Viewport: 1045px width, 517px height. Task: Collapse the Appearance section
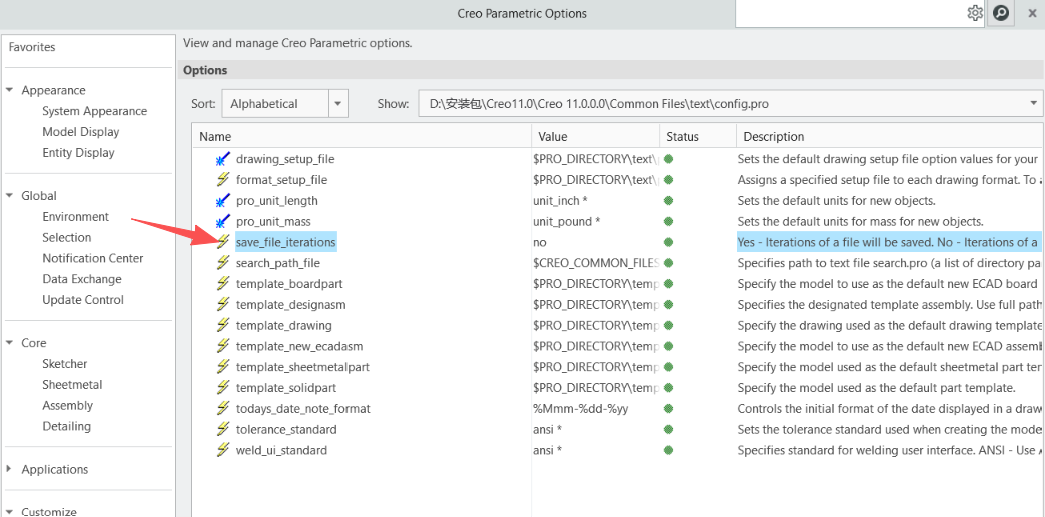point(10,90)
